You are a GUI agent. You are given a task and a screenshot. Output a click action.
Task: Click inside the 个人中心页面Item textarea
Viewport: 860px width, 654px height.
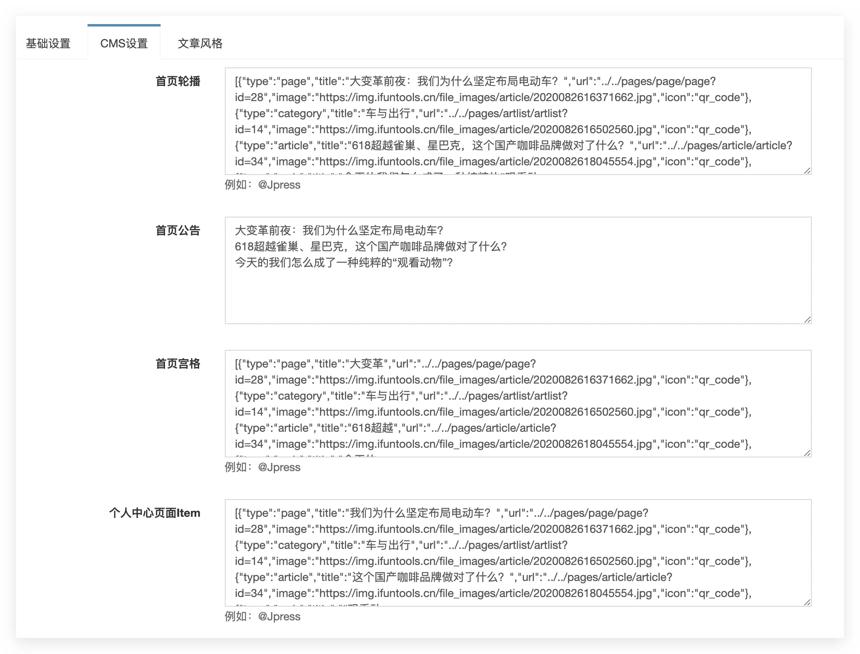tap(518, 553)
